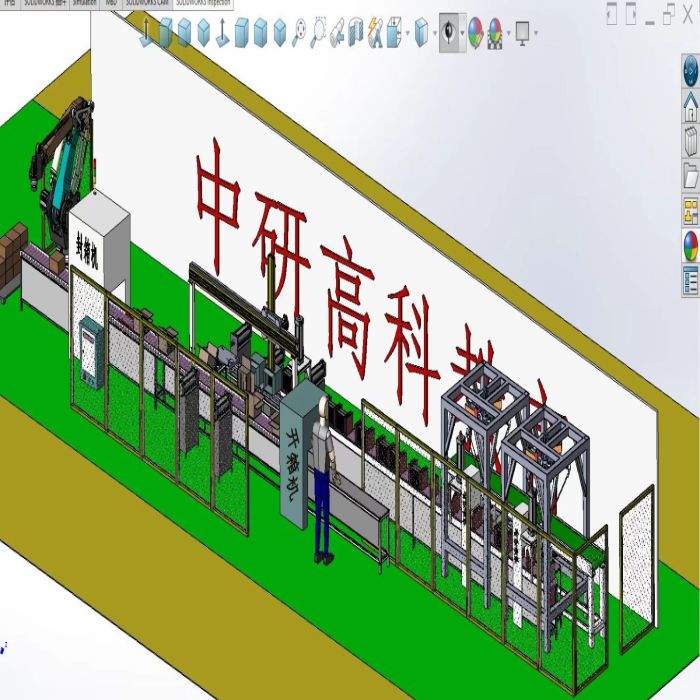Open the Design Library task pane tab
The image size is (700, 700).
[x=690, y=139]
